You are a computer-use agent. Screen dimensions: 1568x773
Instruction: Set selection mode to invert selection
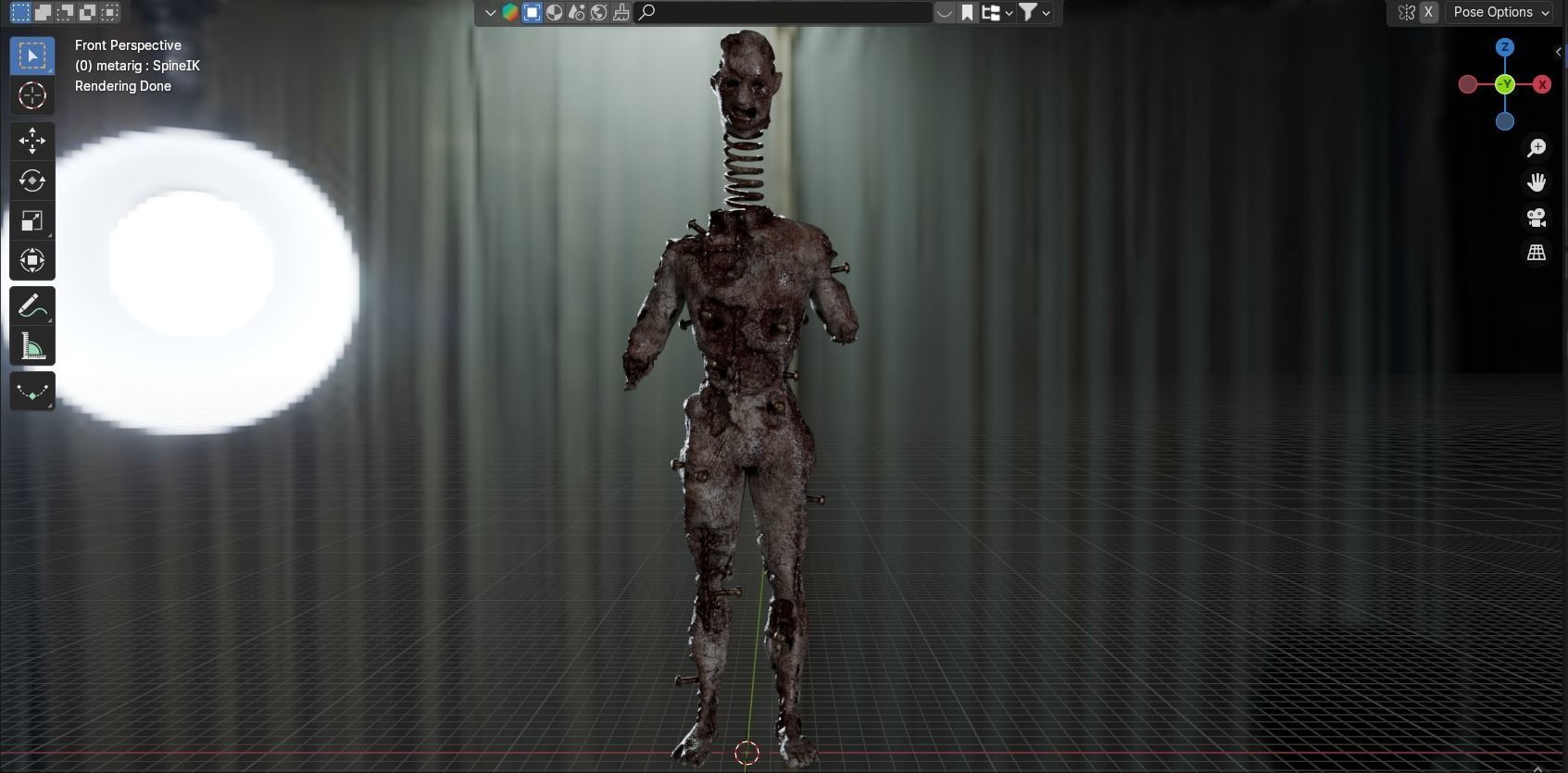click(x=87, y=12)
